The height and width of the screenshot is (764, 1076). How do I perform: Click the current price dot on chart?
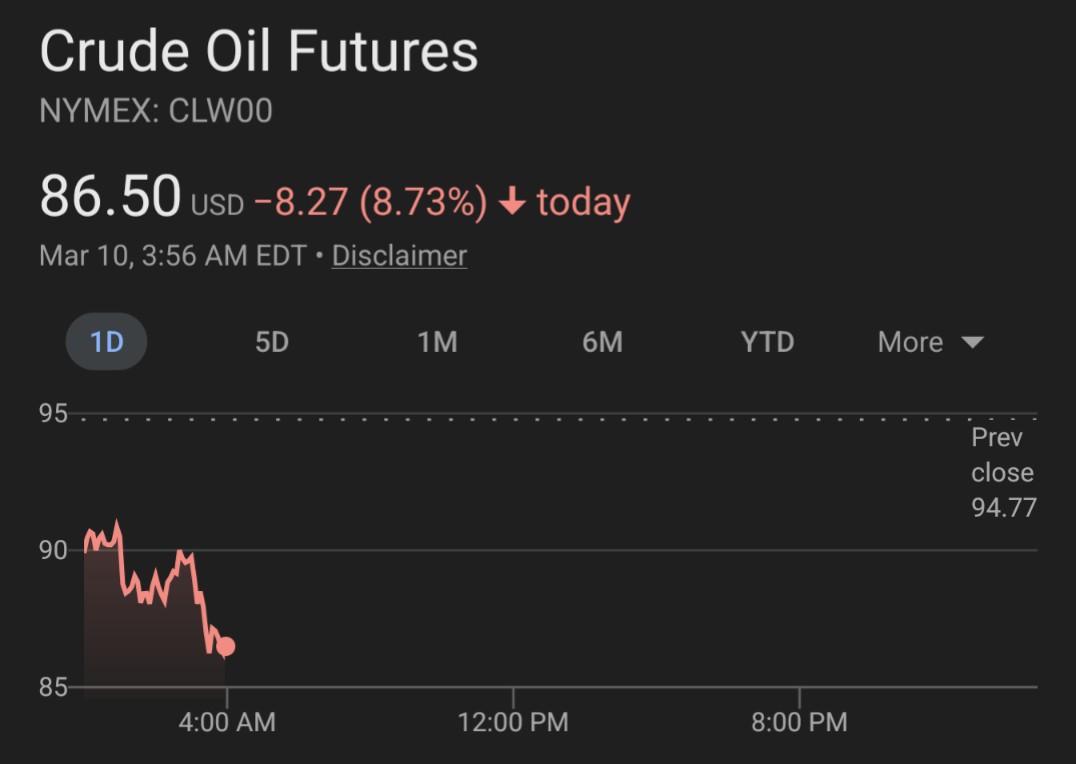[x=226, y=646]
